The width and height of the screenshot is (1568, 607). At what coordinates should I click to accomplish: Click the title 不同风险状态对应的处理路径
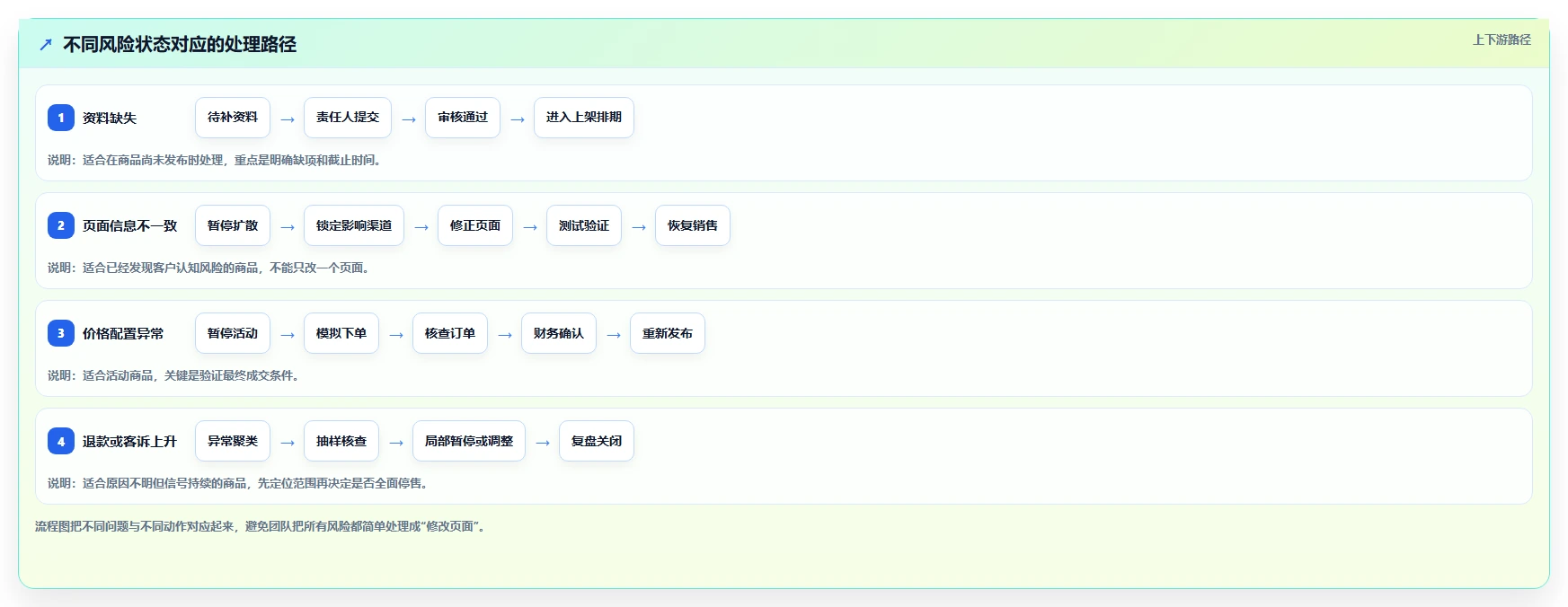tap(180, 44)
